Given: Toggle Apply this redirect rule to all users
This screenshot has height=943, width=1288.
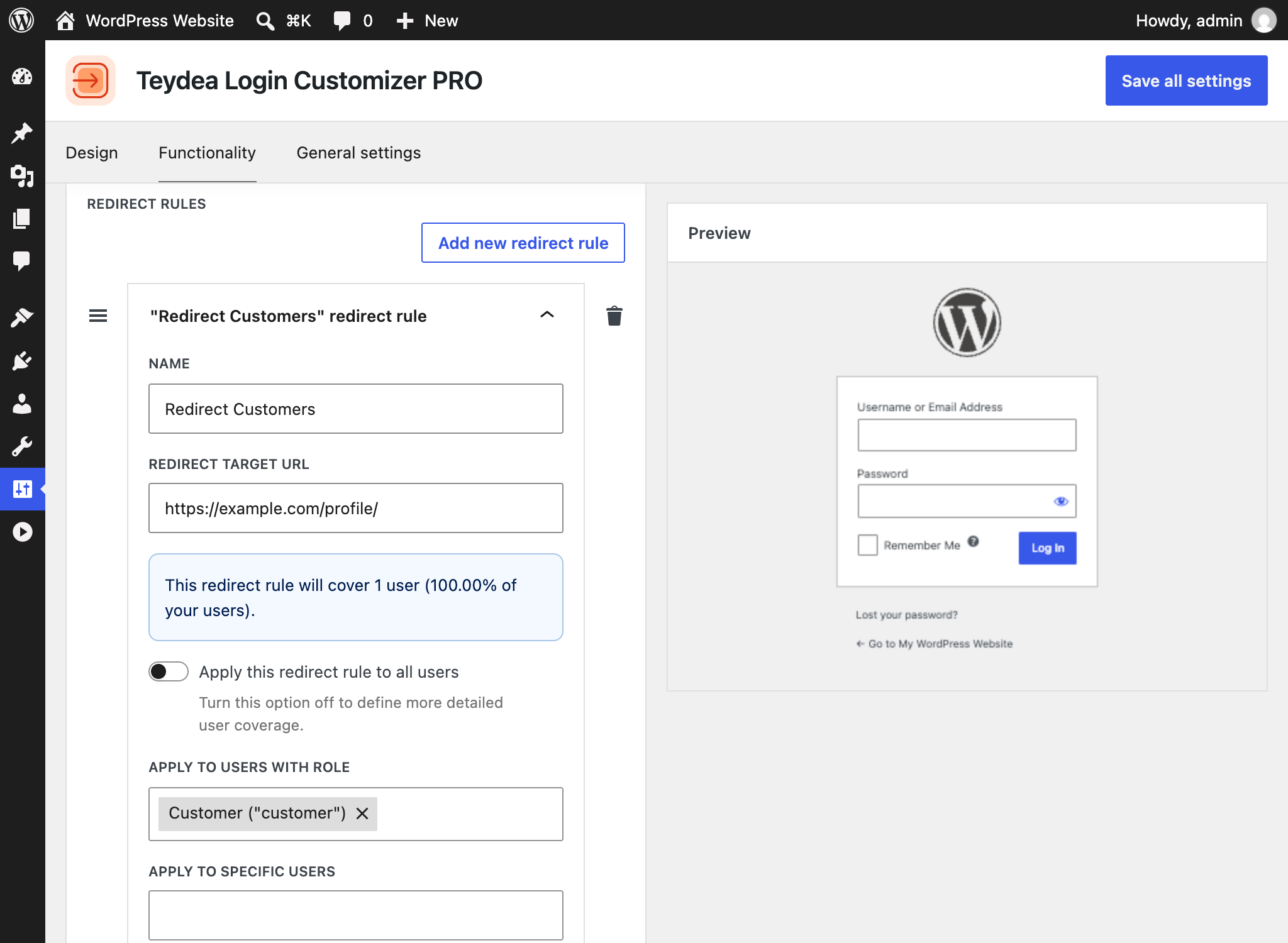Looking at the screenshot, I should [x=169, y=671].
